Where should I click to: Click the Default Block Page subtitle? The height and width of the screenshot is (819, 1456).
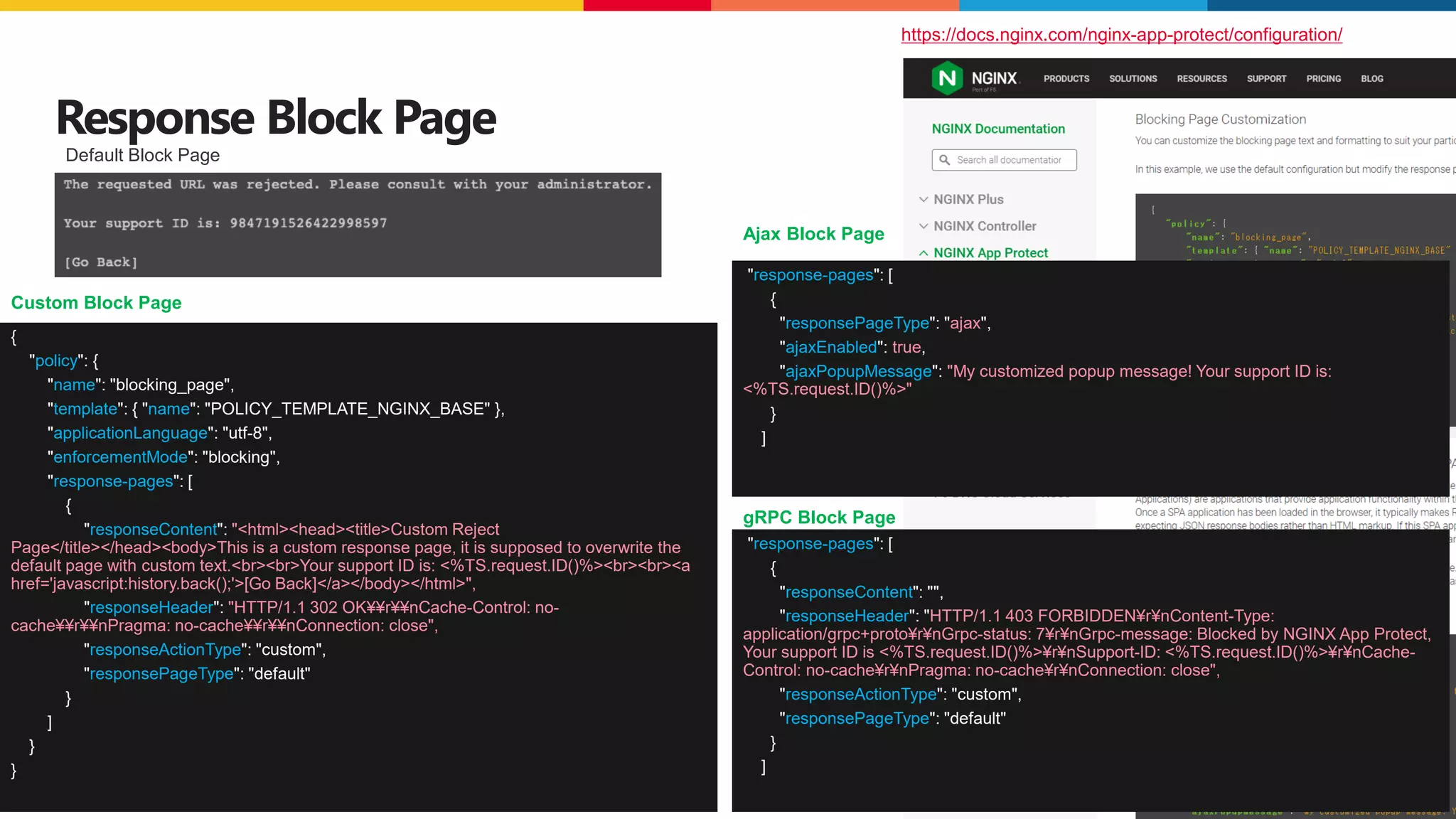(142, 155)
